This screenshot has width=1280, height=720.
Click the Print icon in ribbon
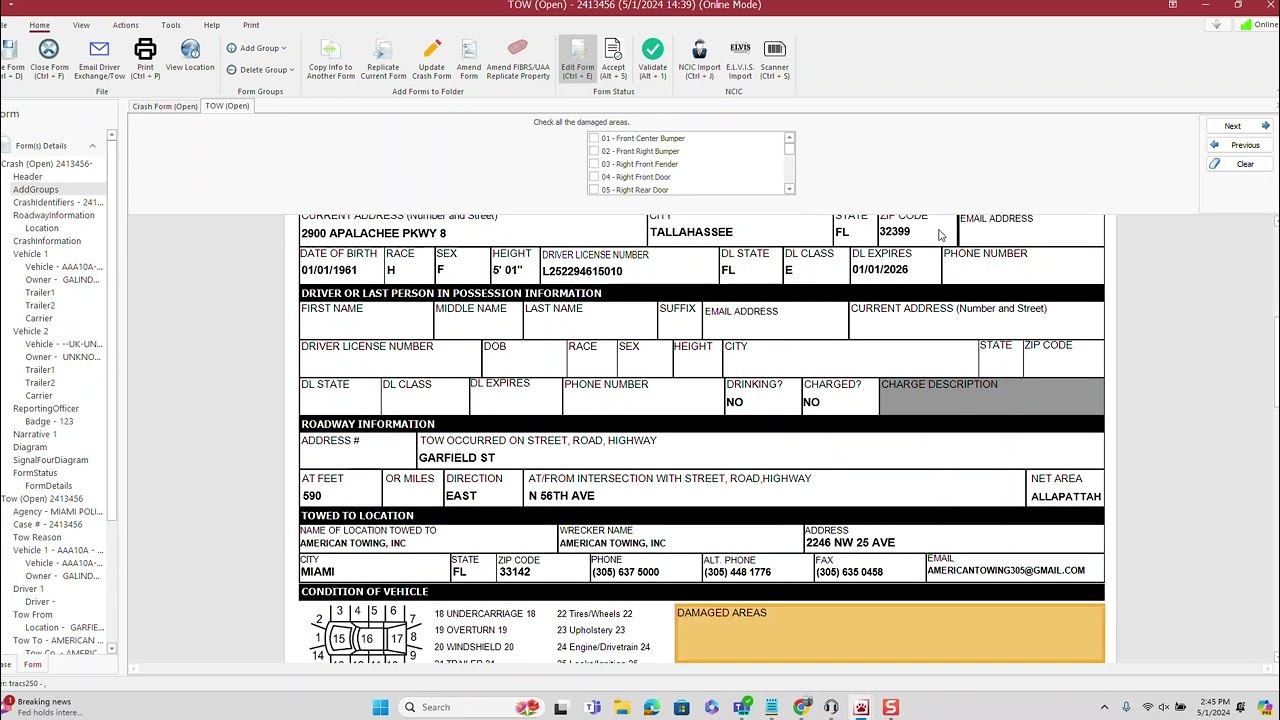tap(145, 49)
